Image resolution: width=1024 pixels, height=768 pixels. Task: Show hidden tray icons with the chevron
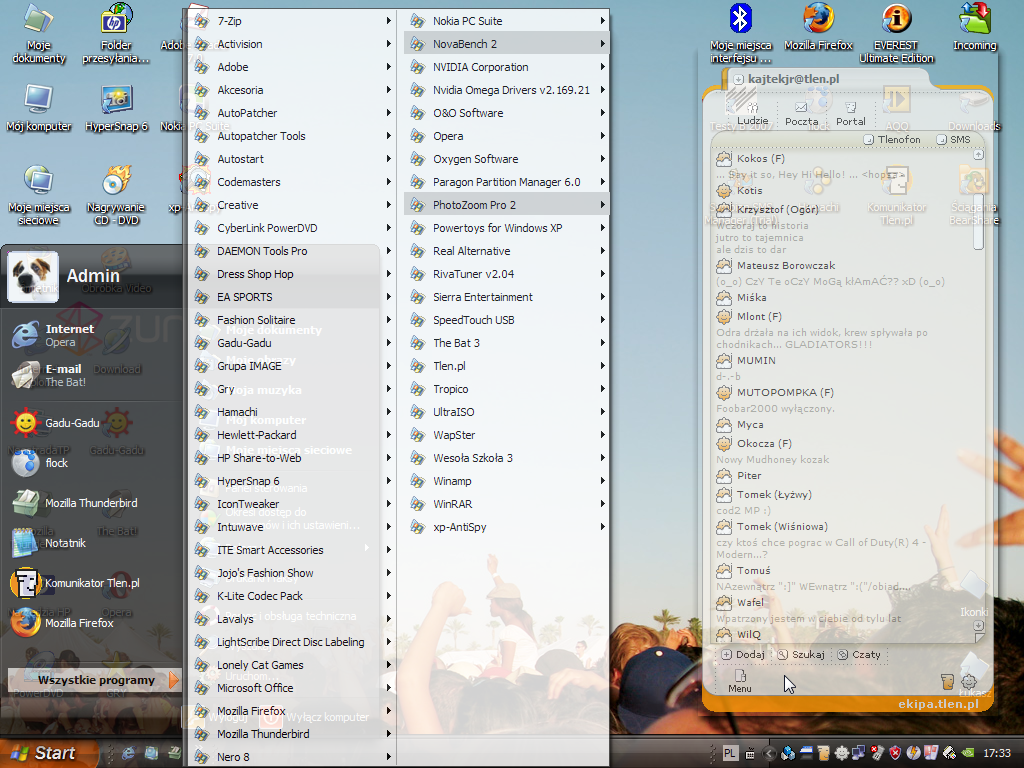point(769,753)
